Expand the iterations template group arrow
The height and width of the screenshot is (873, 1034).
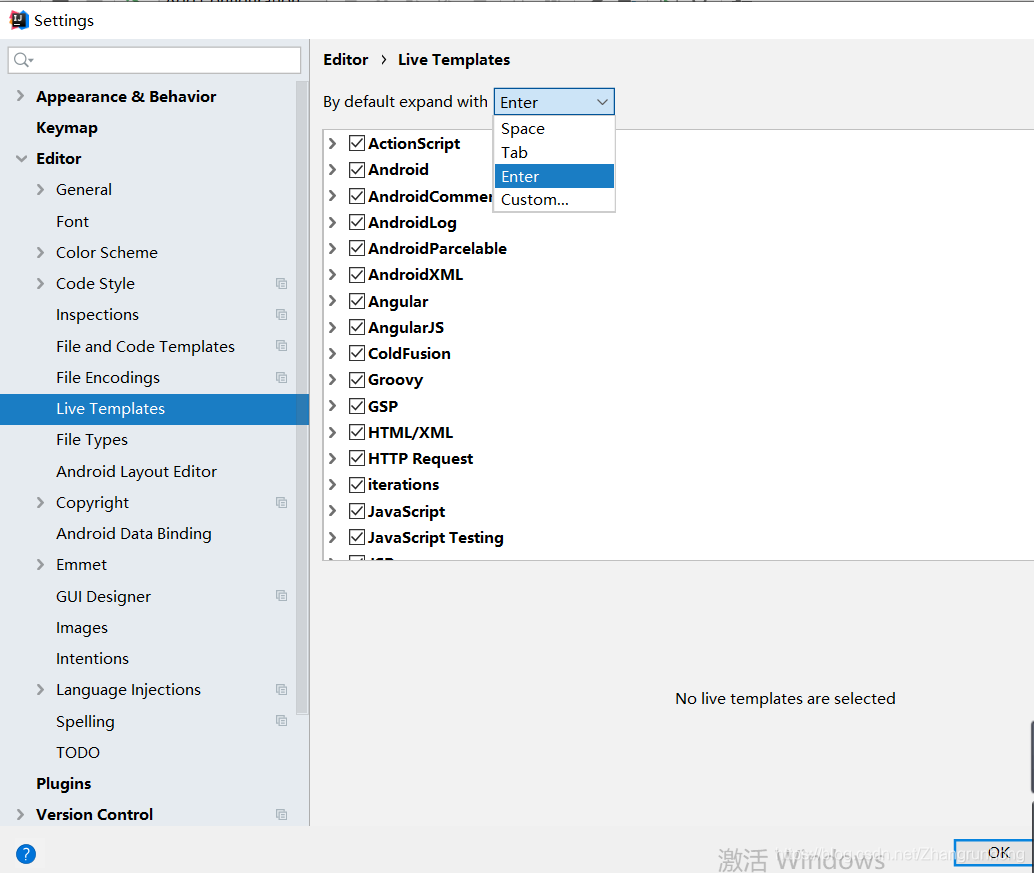[x=333, y=485]
